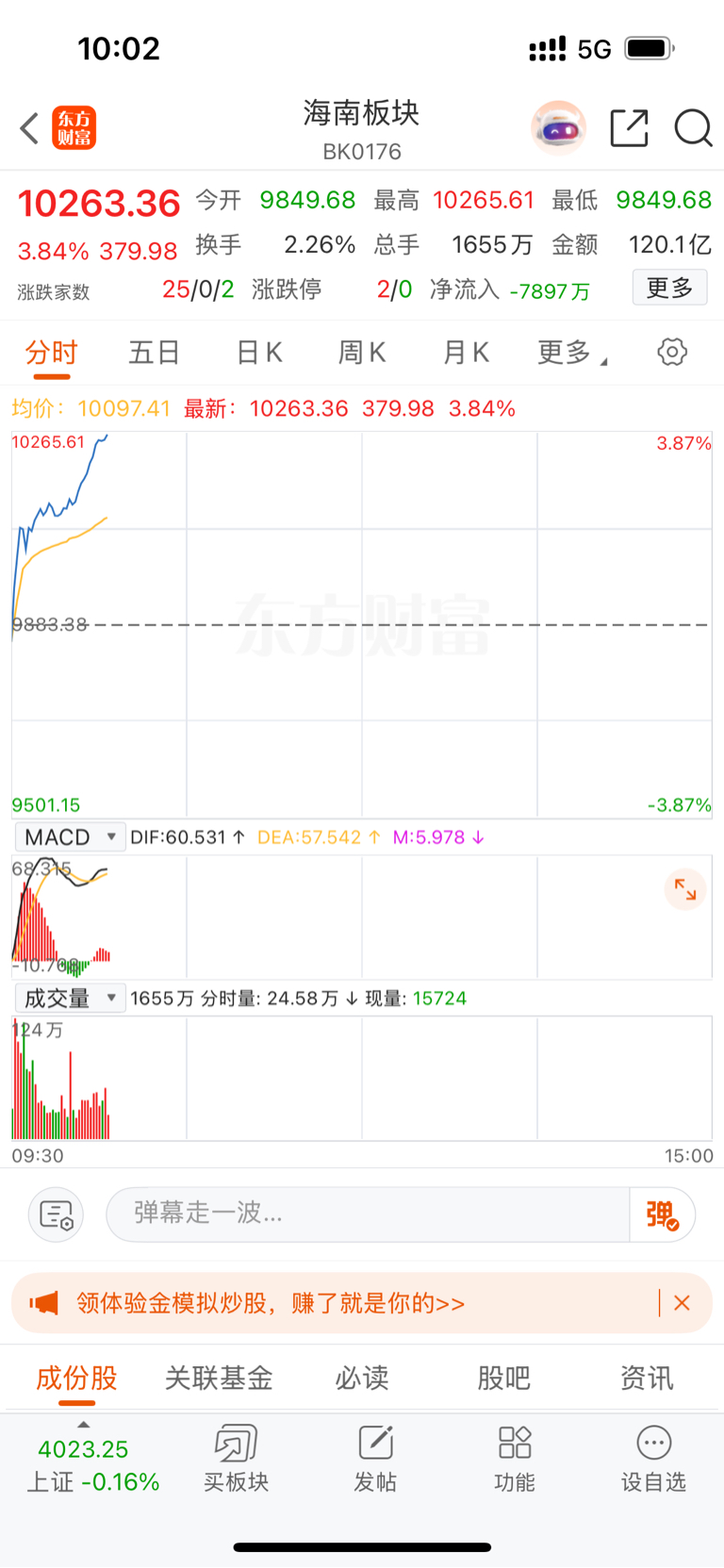
Task: Open the 功能 functions grid icon
Action: 515,1458
